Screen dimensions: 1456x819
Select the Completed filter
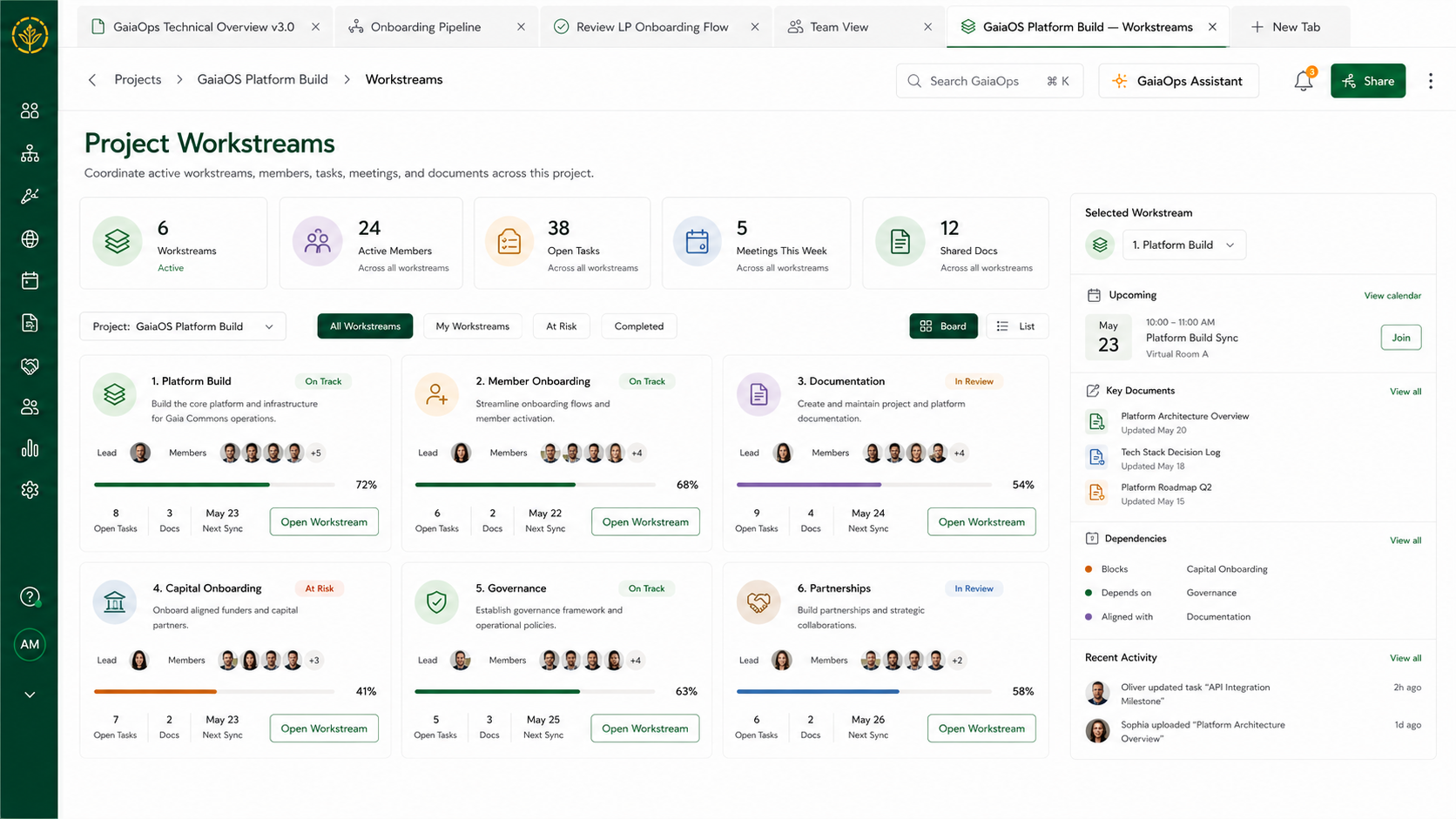pyautogui.click(x=639, y=326)
